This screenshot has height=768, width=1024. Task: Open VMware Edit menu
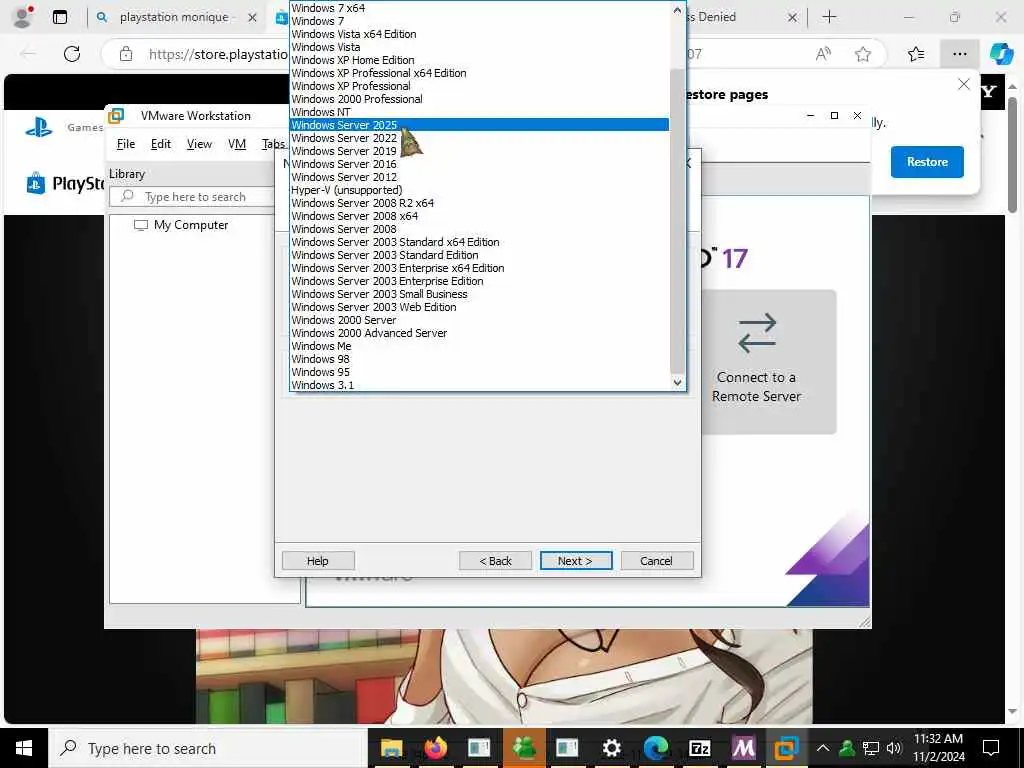[x=161, y=144]
